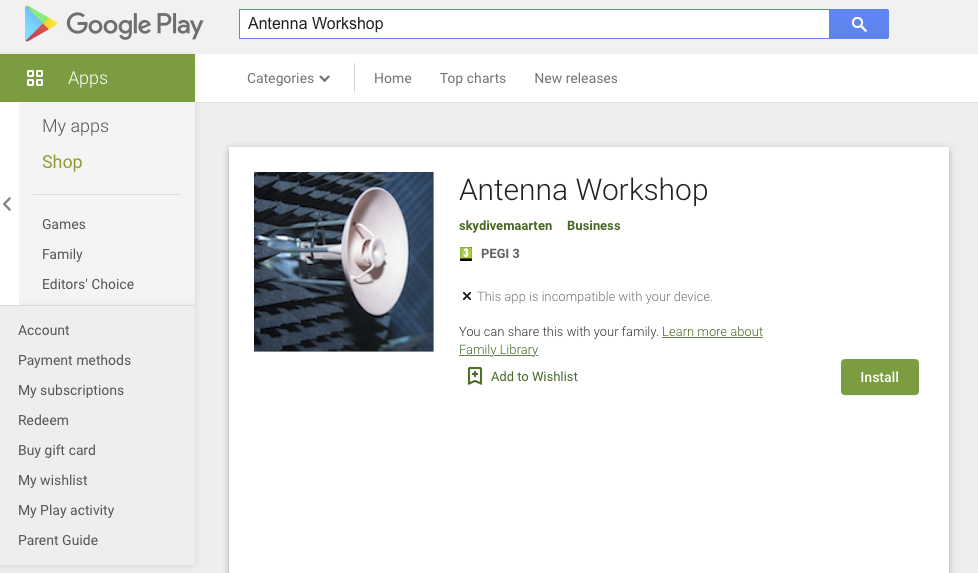Open Editors' Choice section

[x=88, y=284]
